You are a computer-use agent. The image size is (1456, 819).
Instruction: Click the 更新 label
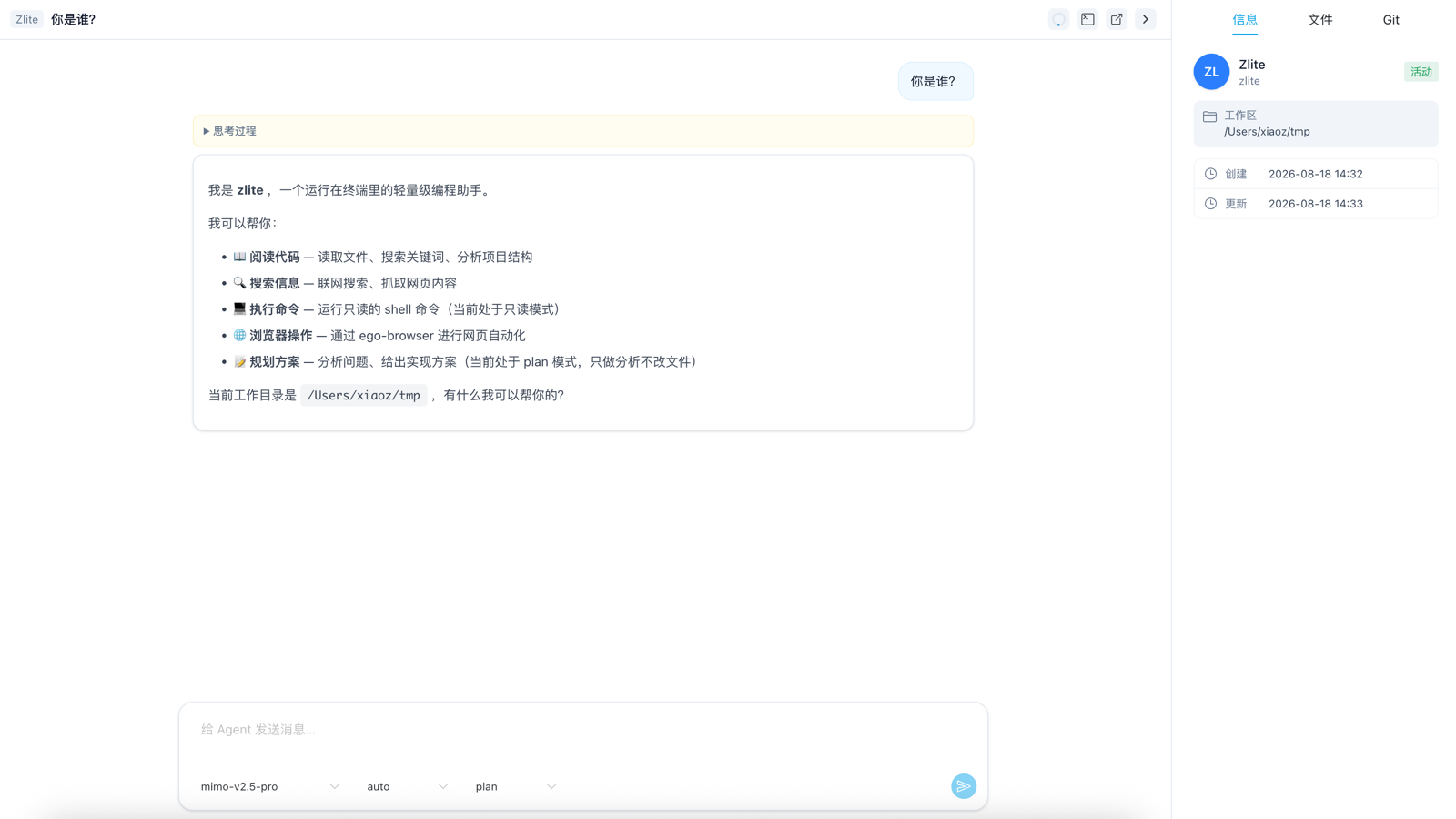(1236, 204)
